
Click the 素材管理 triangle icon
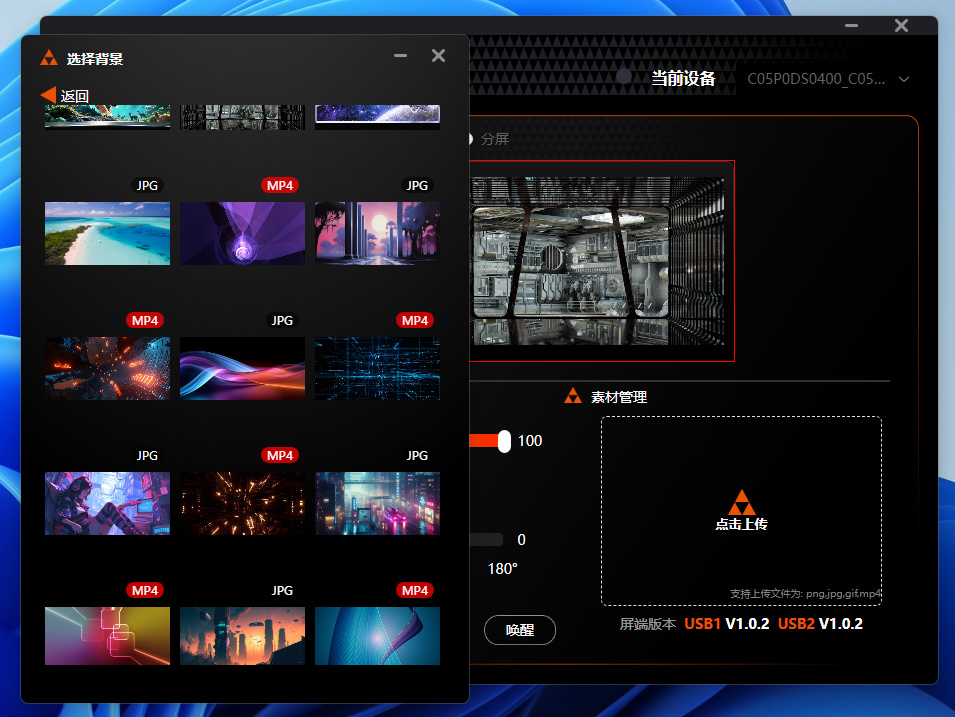pos(573,397)
